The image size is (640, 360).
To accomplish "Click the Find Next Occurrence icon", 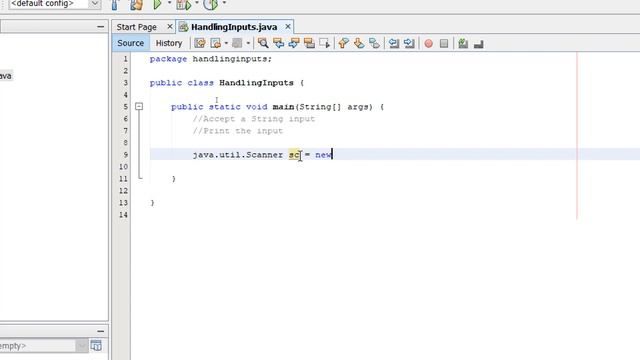I will (294, 43).
